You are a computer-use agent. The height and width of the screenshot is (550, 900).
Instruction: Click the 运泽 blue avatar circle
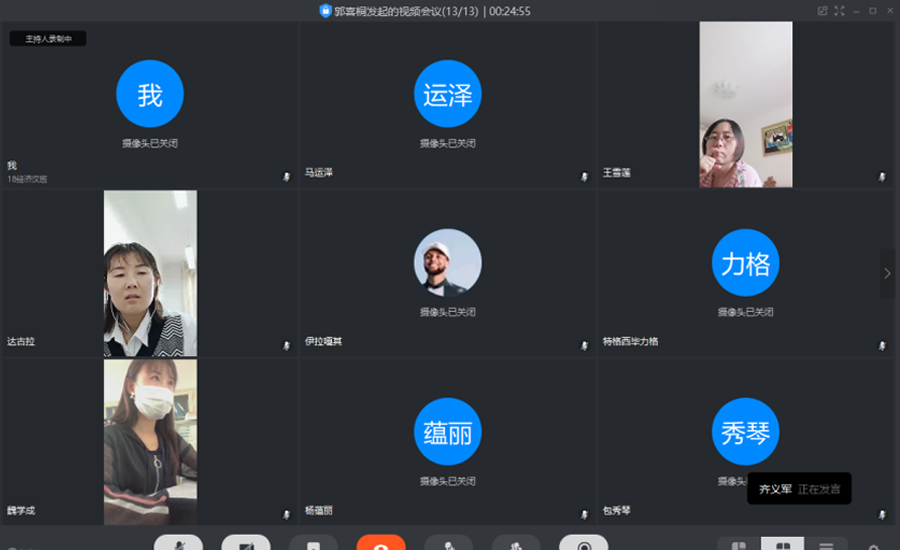tap(447, 94)
